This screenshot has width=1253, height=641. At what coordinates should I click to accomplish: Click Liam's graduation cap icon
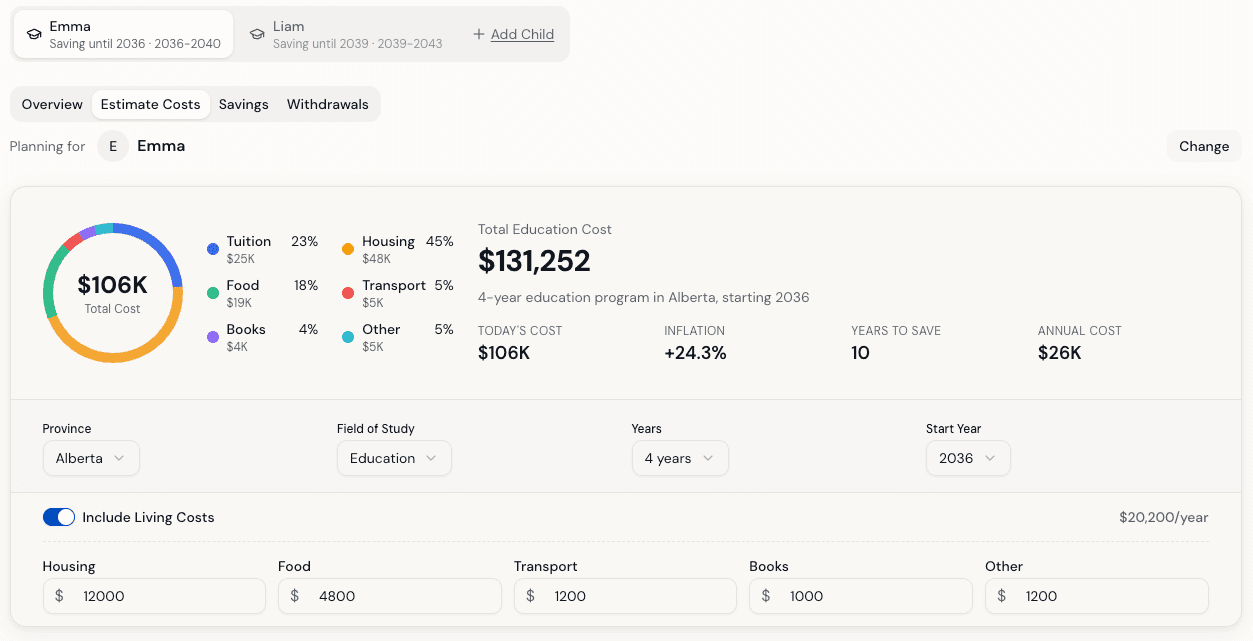[258, 33]
